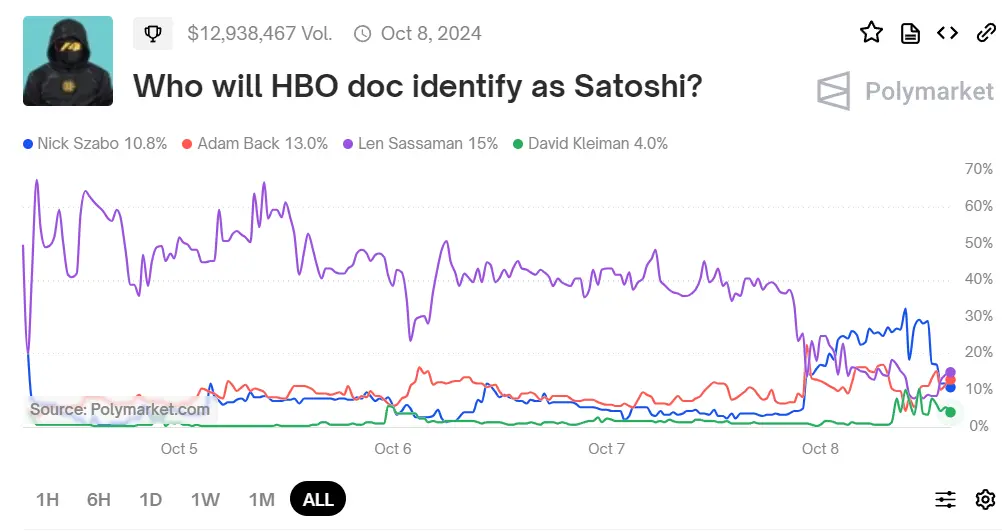This screenshot has width=1002, height=531.
Task: Click the clock icon beside date
Action: pos(362,34)
